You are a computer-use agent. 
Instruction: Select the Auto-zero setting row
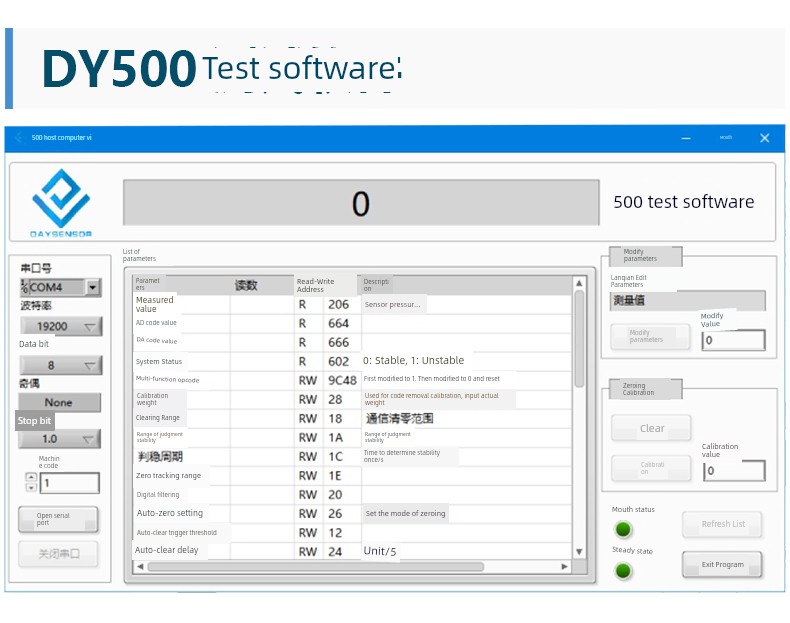tap(352, 514)
